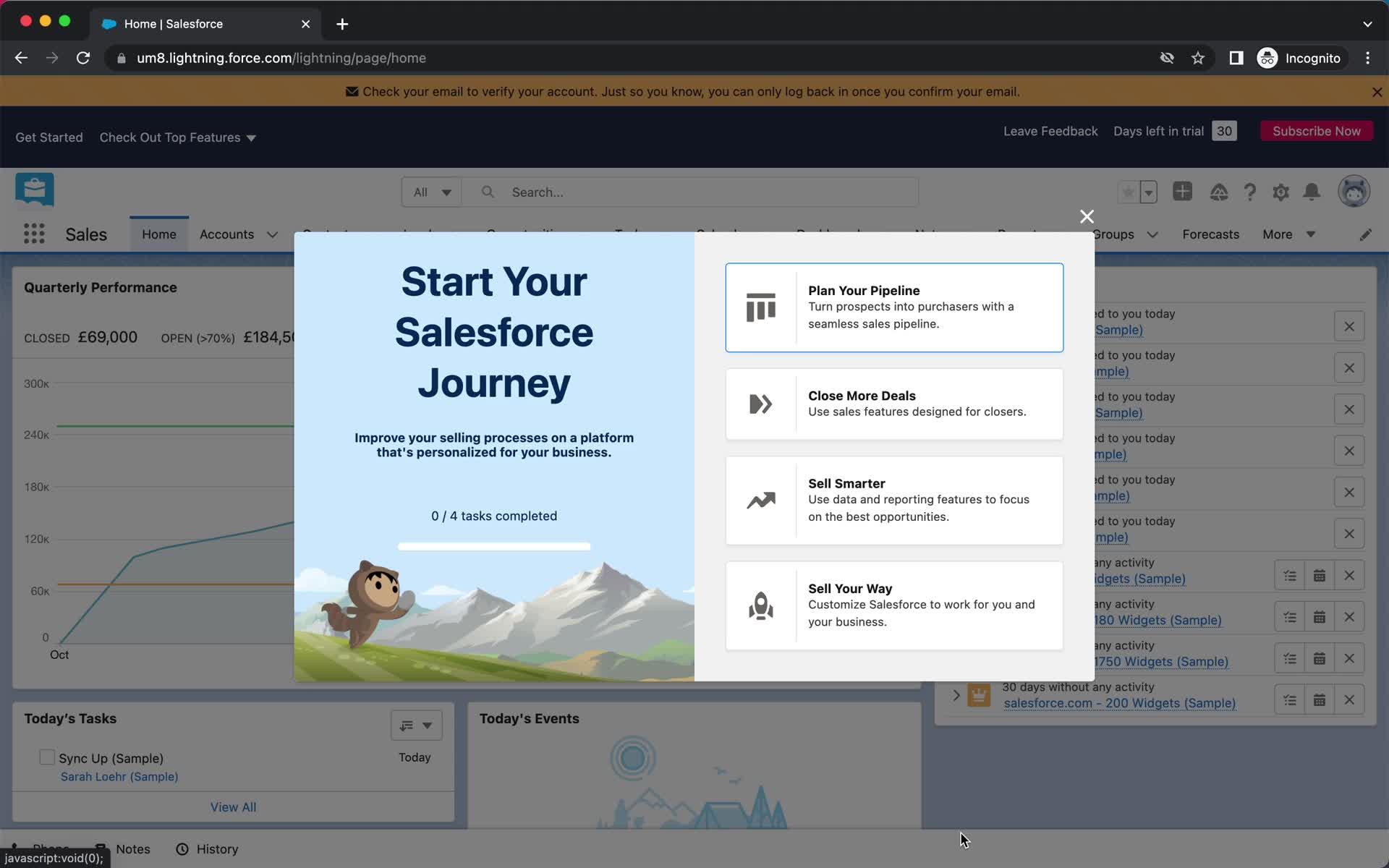Open the Notes utility item
This screenshot has width=1389, height=868.
123,849
